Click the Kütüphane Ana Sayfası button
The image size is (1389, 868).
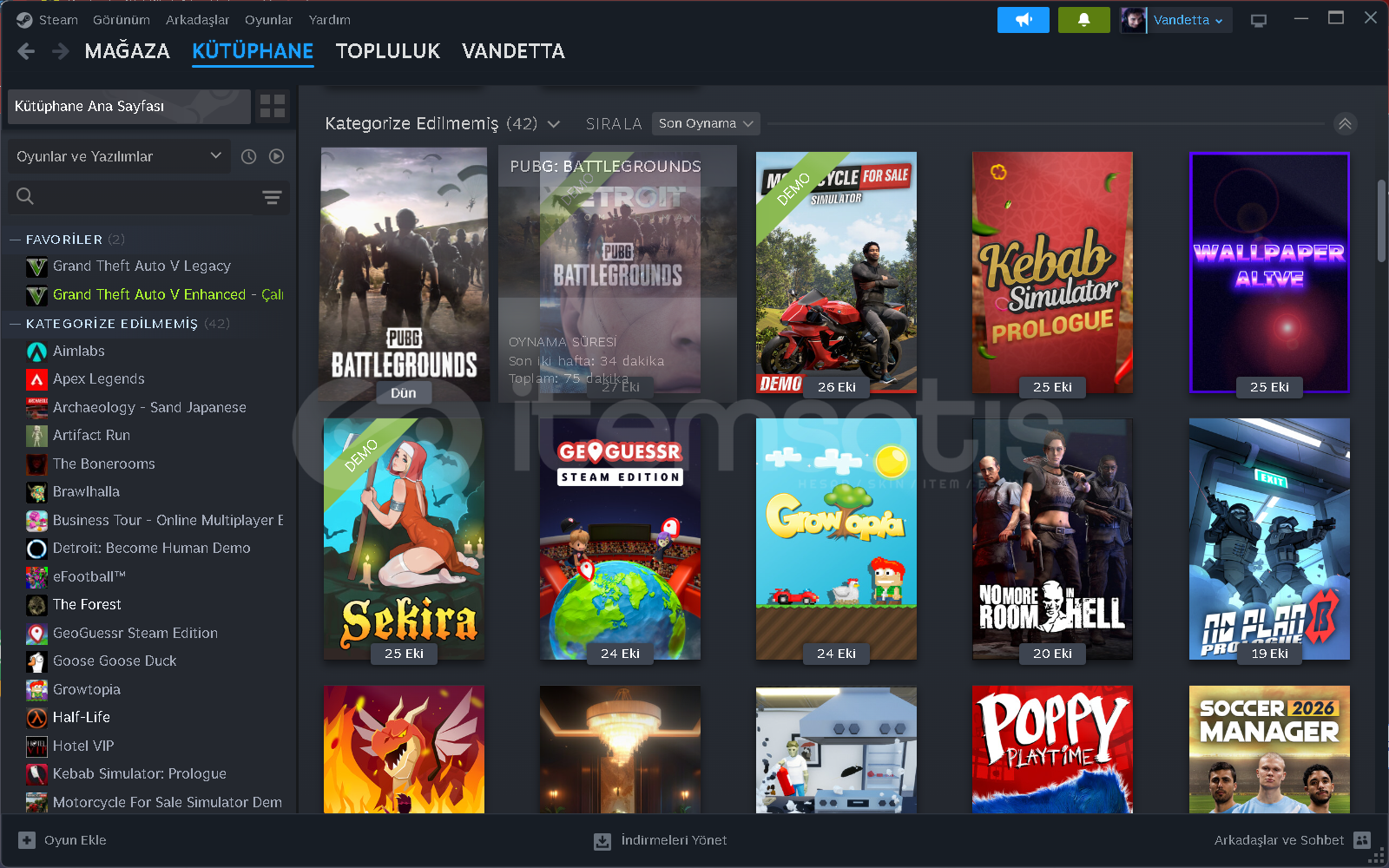(x=129, y=106)
